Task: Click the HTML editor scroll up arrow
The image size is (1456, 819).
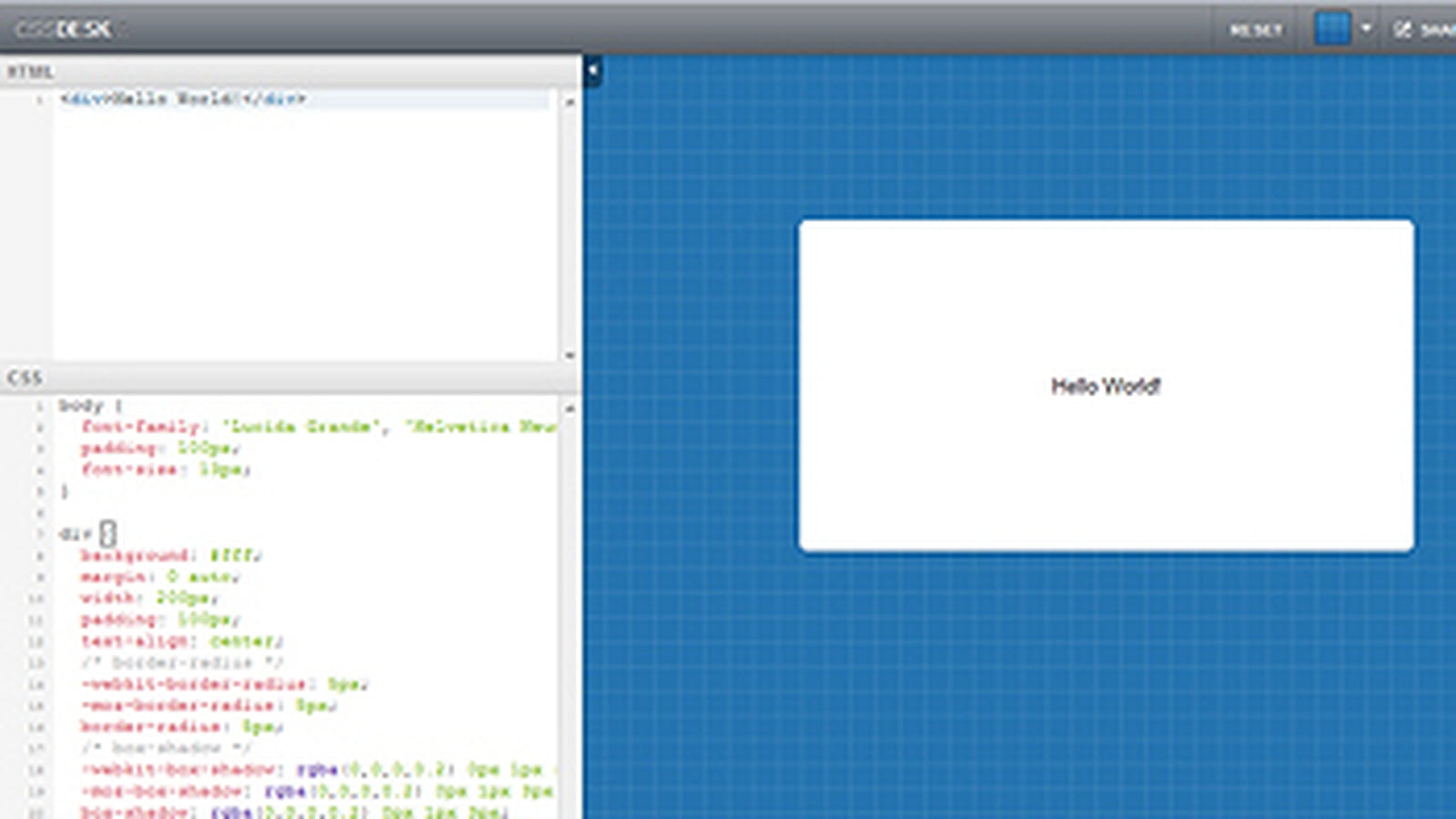Action: tap(570, 102)
